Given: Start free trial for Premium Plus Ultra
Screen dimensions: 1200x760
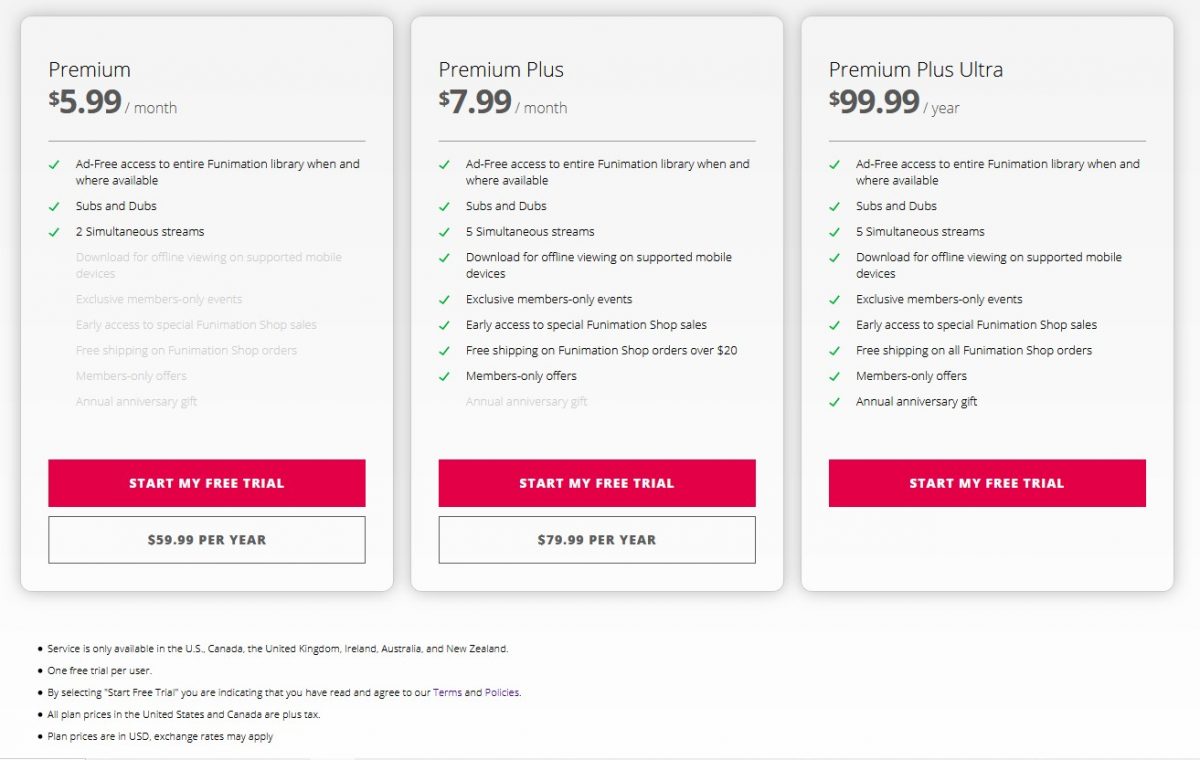Looking at the screenshot, I should (x=986, y=483).
